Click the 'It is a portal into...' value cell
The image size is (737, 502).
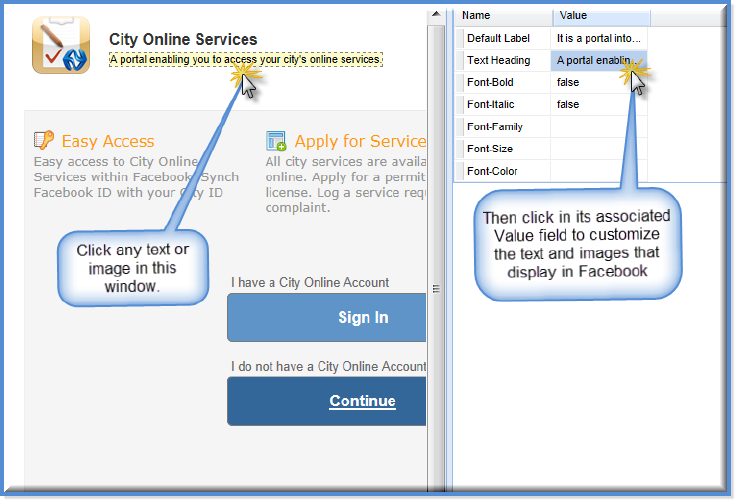(599, 38)
